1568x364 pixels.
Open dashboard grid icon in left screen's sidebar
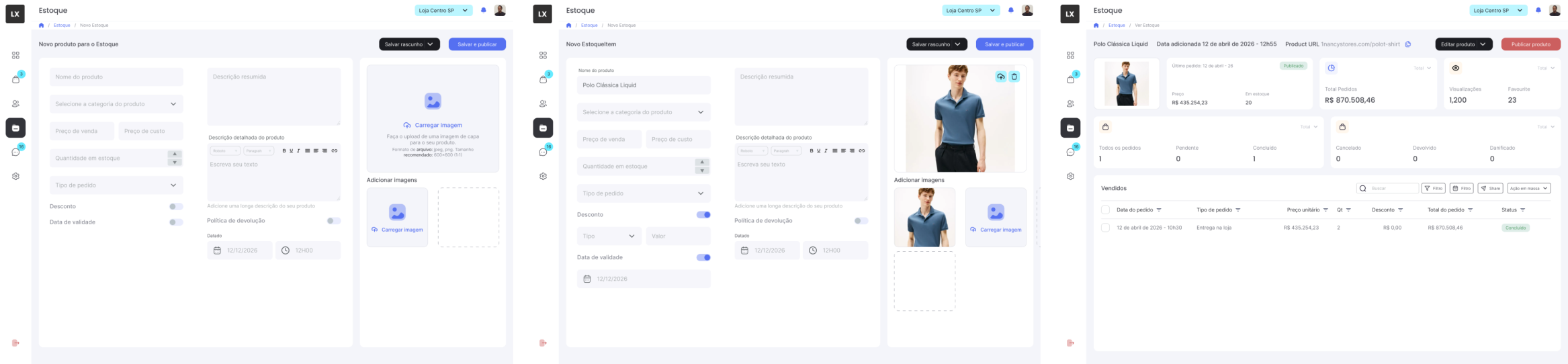point(15,55)
